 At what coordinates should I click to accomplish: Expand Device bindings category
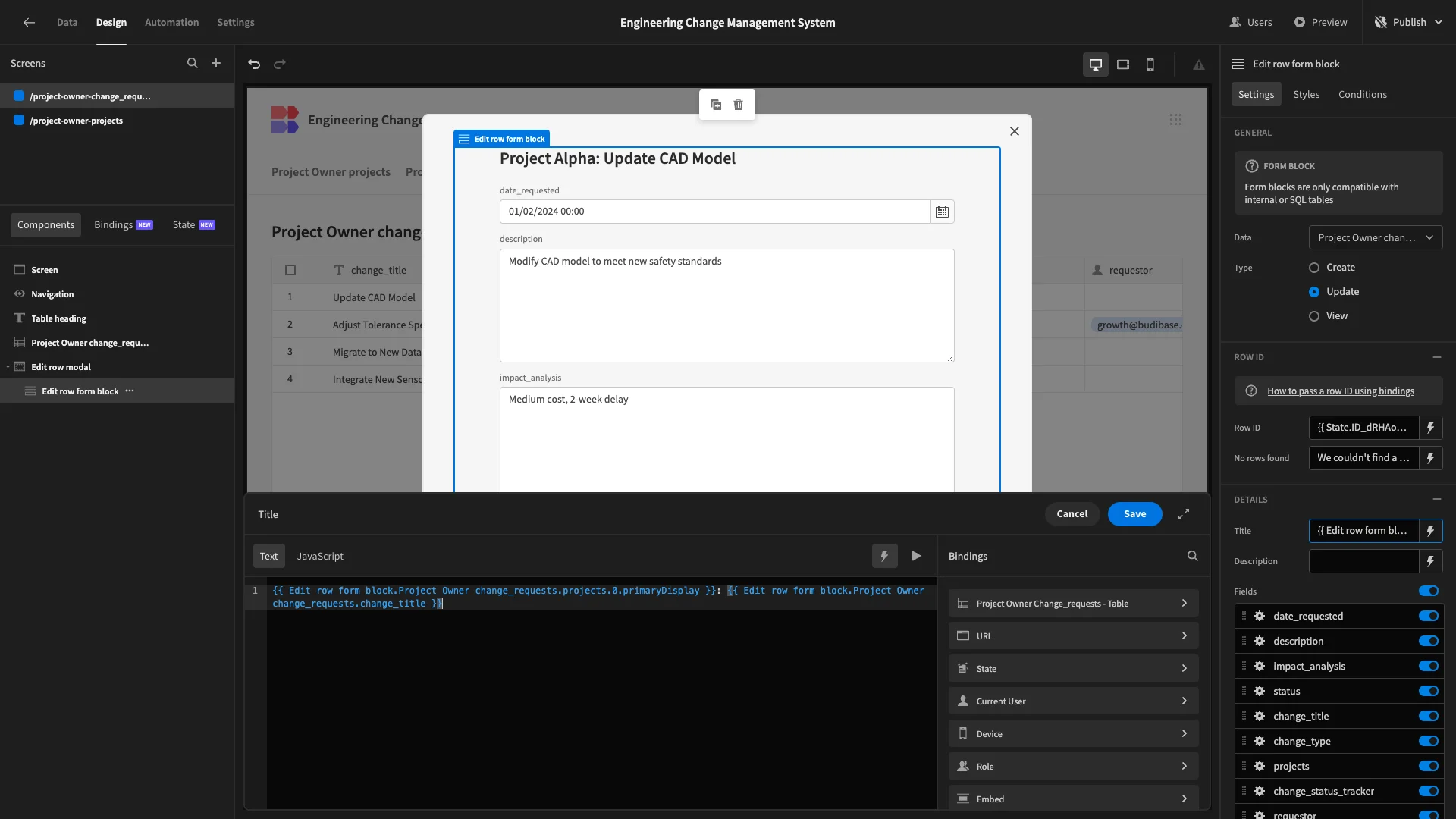click(x=1073, y=734)
